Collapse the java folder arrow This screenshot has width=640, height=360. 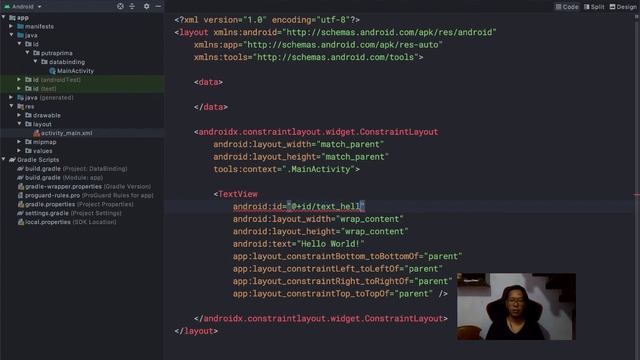tap(11, 35)
